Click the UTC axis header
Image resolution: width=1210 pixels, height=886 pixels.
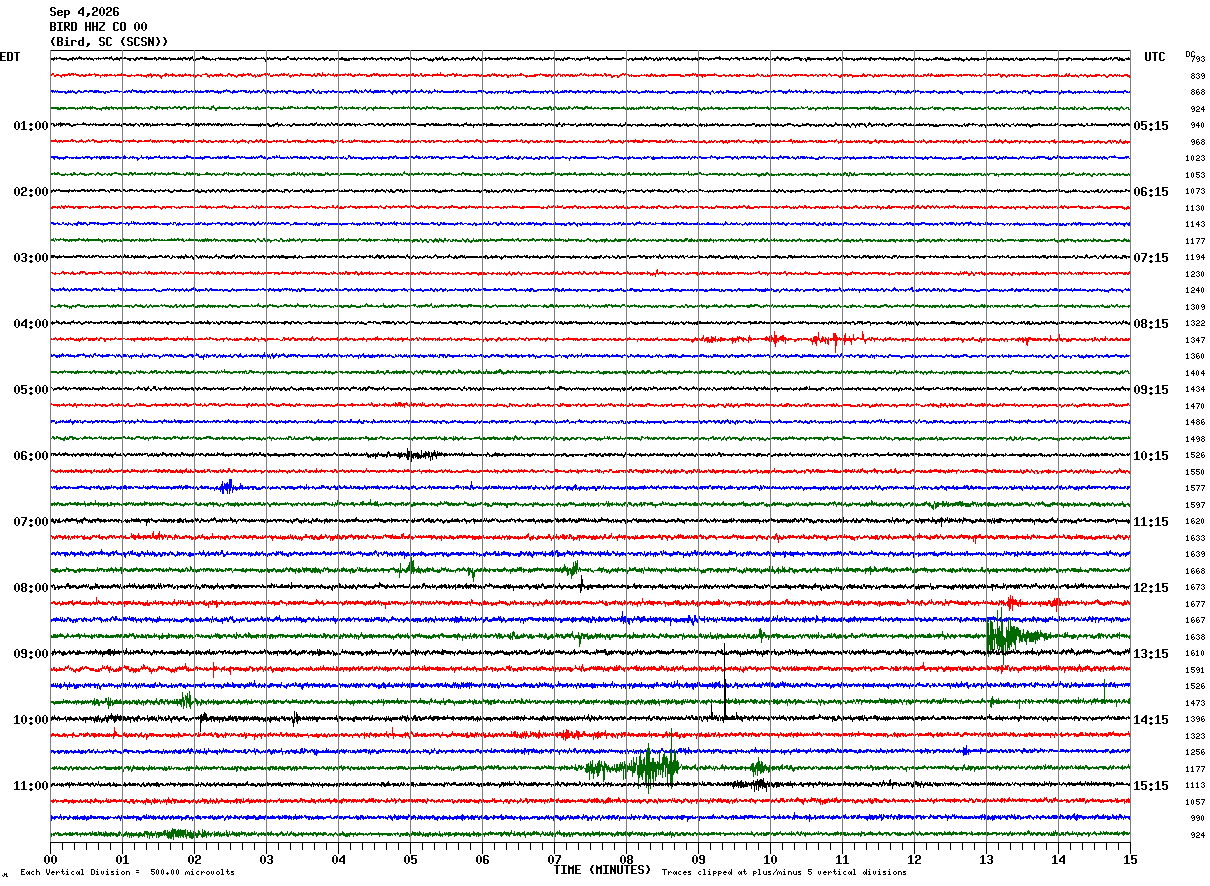pos(1155,57)
